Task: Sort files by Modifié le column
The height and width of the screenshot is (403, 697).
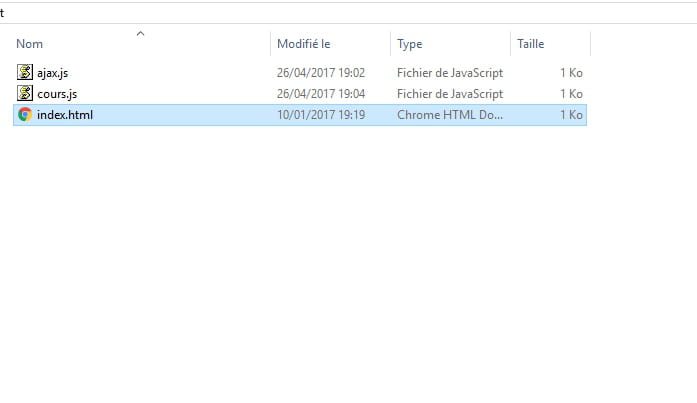Action: tap(304, 44)
